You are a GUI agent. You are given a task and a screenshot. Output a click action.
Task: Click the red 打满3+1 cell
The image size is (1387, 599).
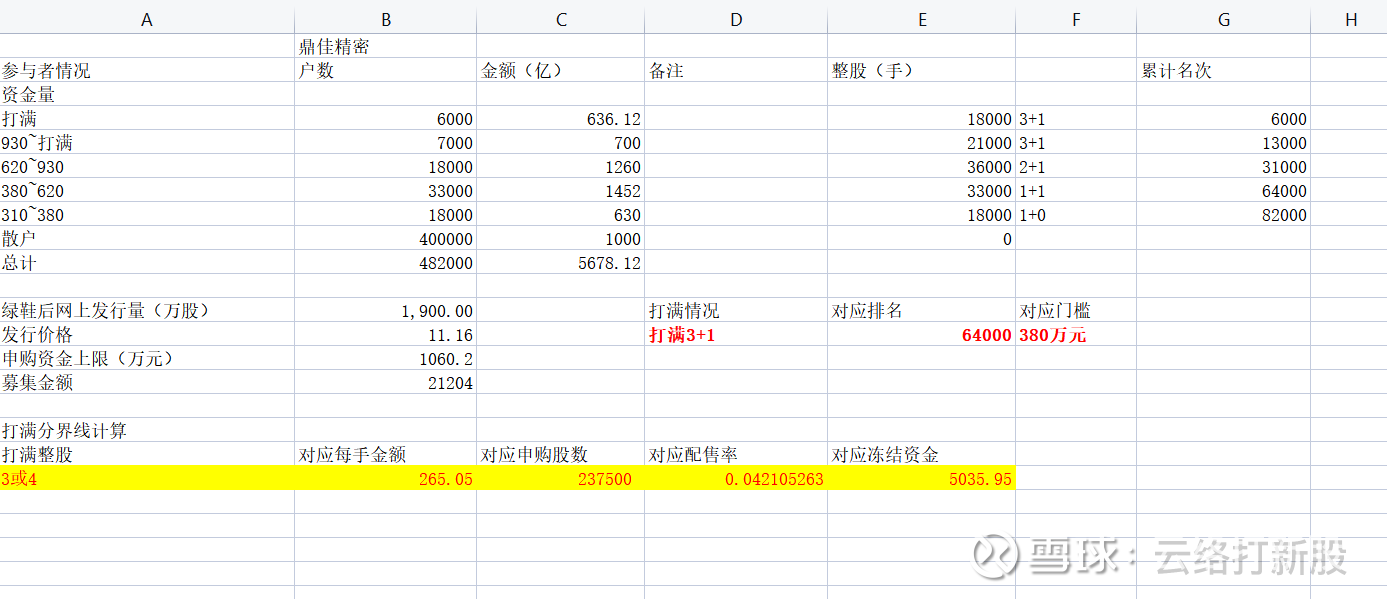pyautogui.click(x=736, y=334)
